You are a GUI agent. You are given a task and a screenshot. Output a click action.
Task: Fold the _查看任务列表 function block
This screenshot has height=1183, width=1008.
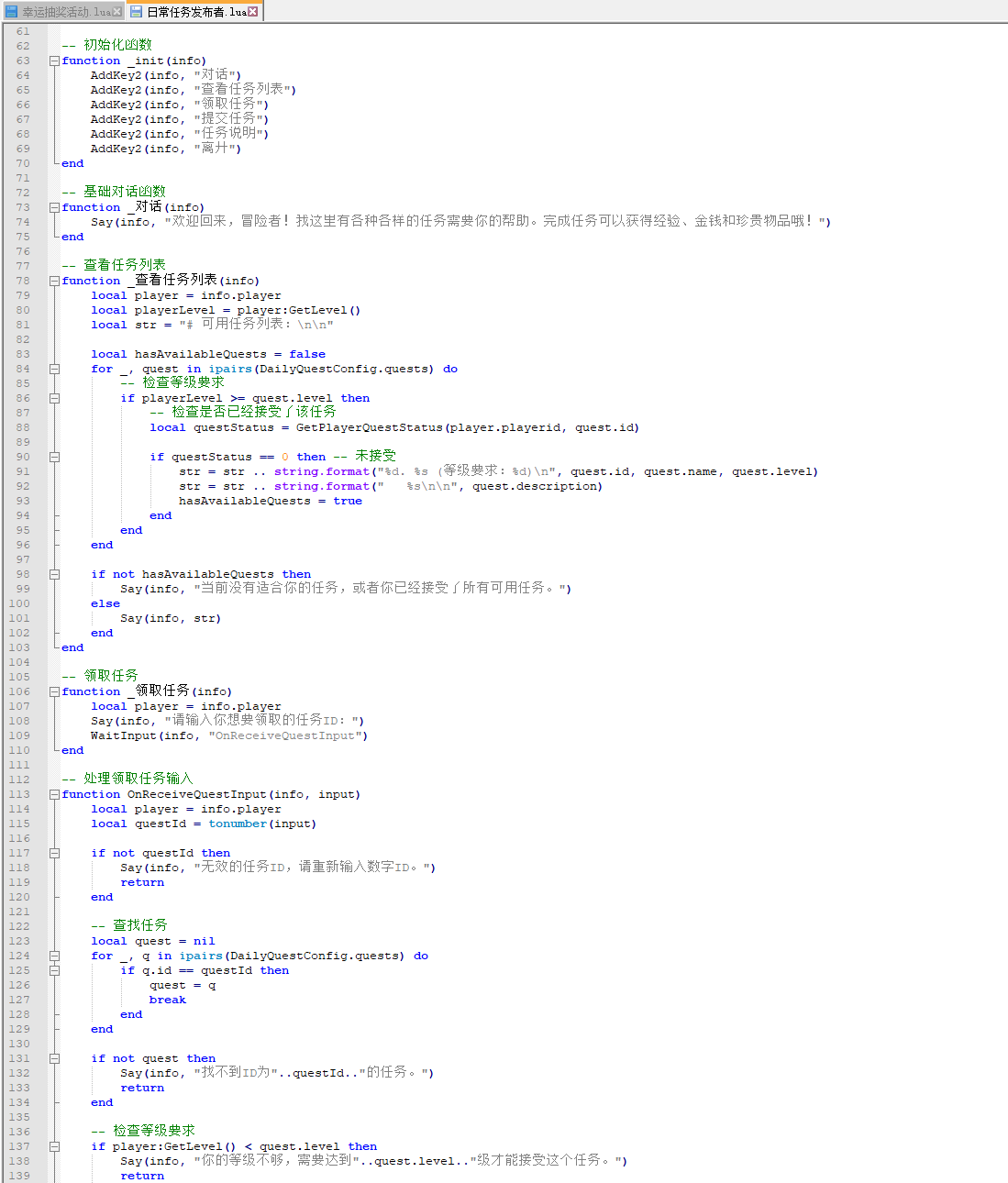click(54, 281)
